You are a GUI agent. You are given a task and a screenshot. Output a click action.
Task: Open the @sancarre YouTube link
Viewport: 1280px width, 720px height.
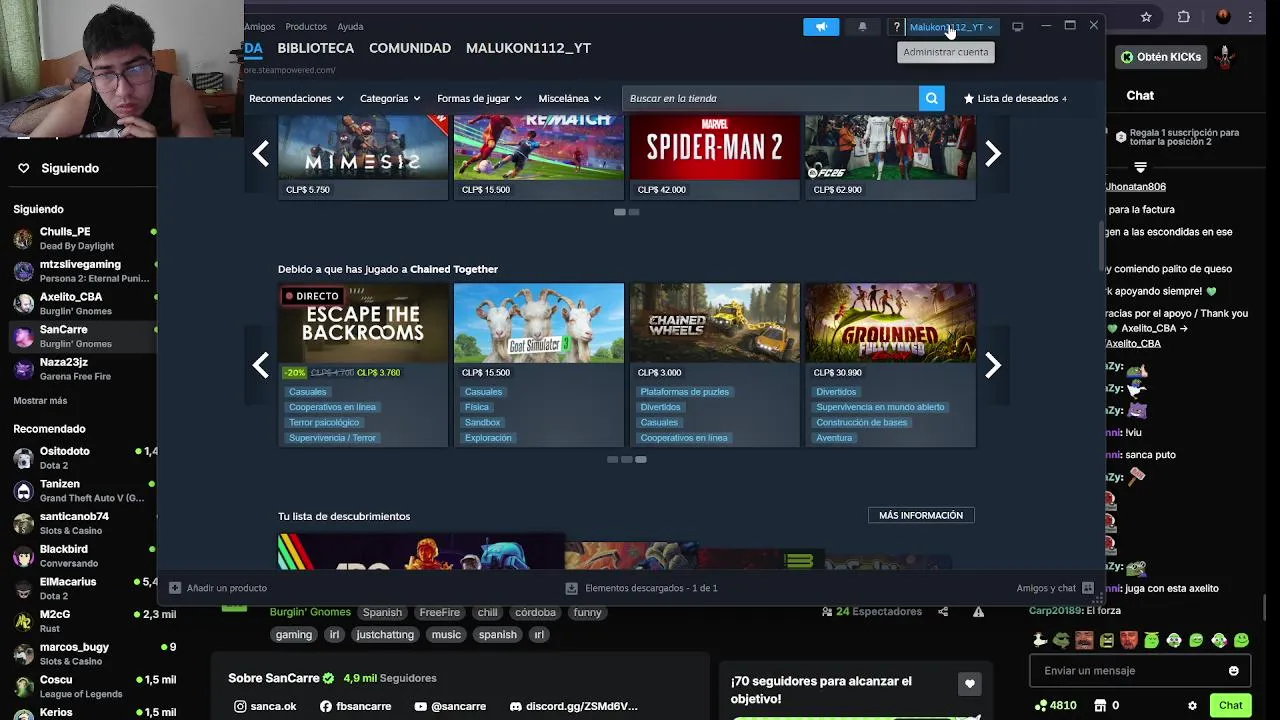click(x=450, y=706)
